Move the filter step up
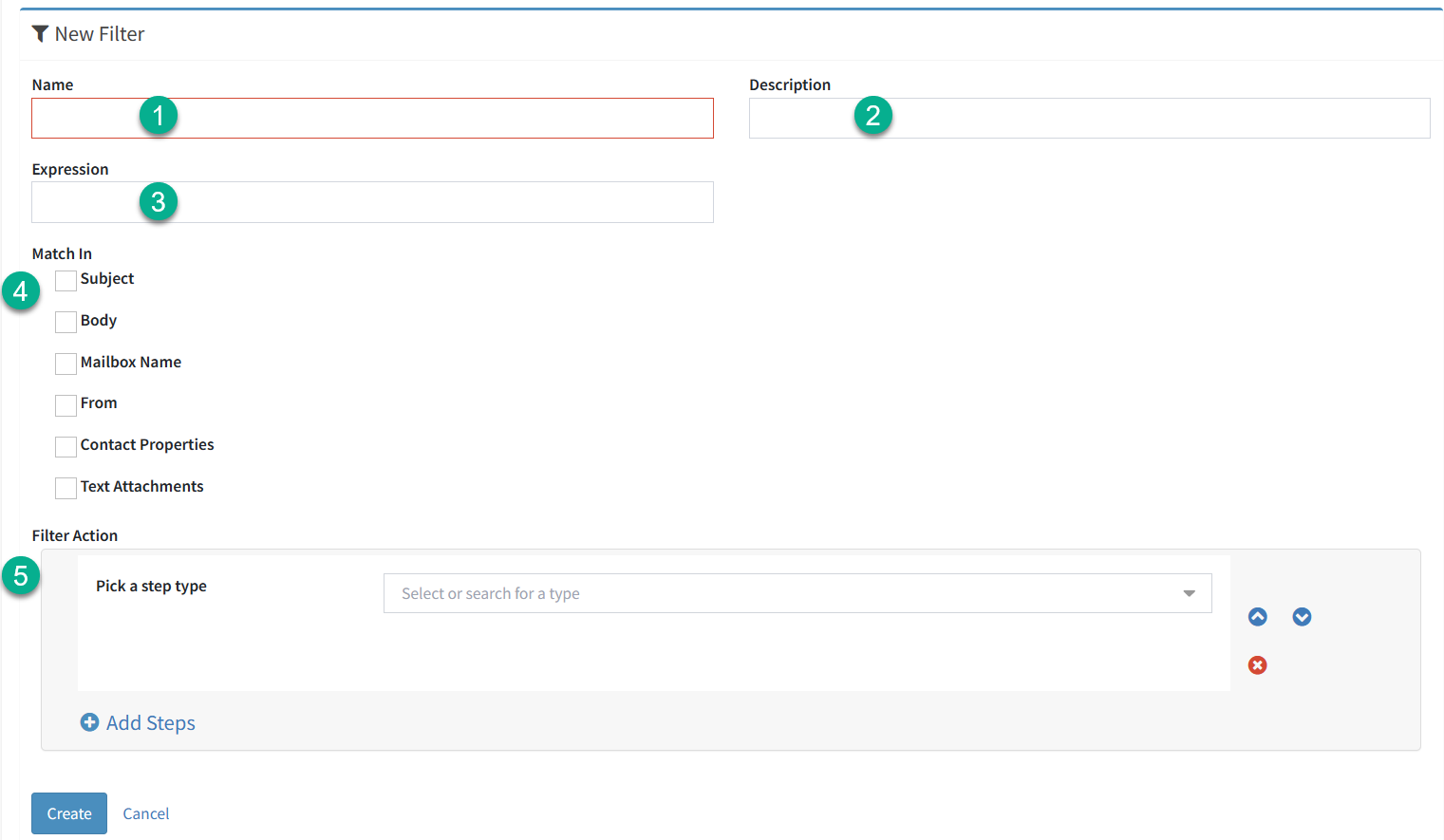Viewport: 1444px width, 840px height. pos(1257,617)
